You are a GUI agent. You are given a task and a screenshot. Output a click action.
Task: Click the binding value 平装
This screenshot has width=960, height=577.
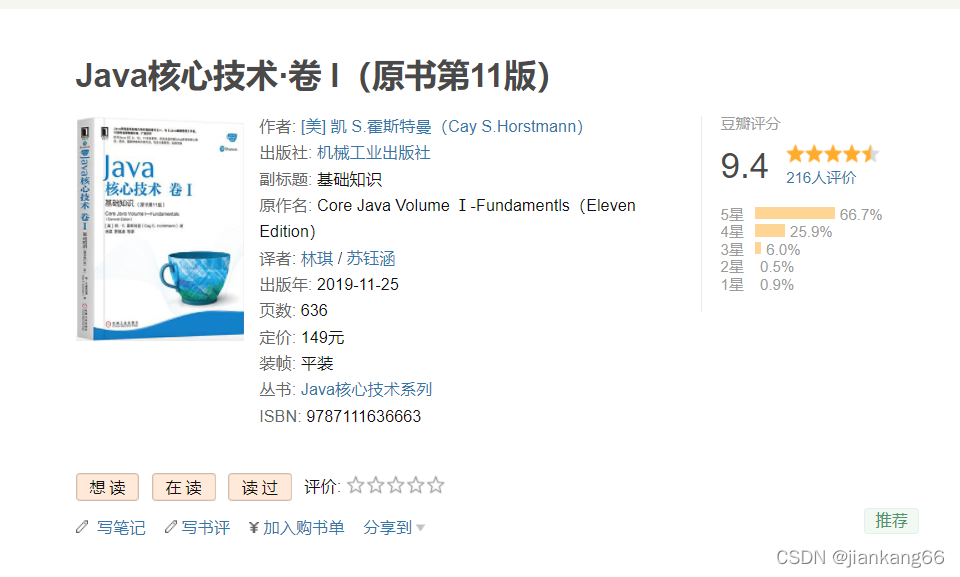pos(317,364)
